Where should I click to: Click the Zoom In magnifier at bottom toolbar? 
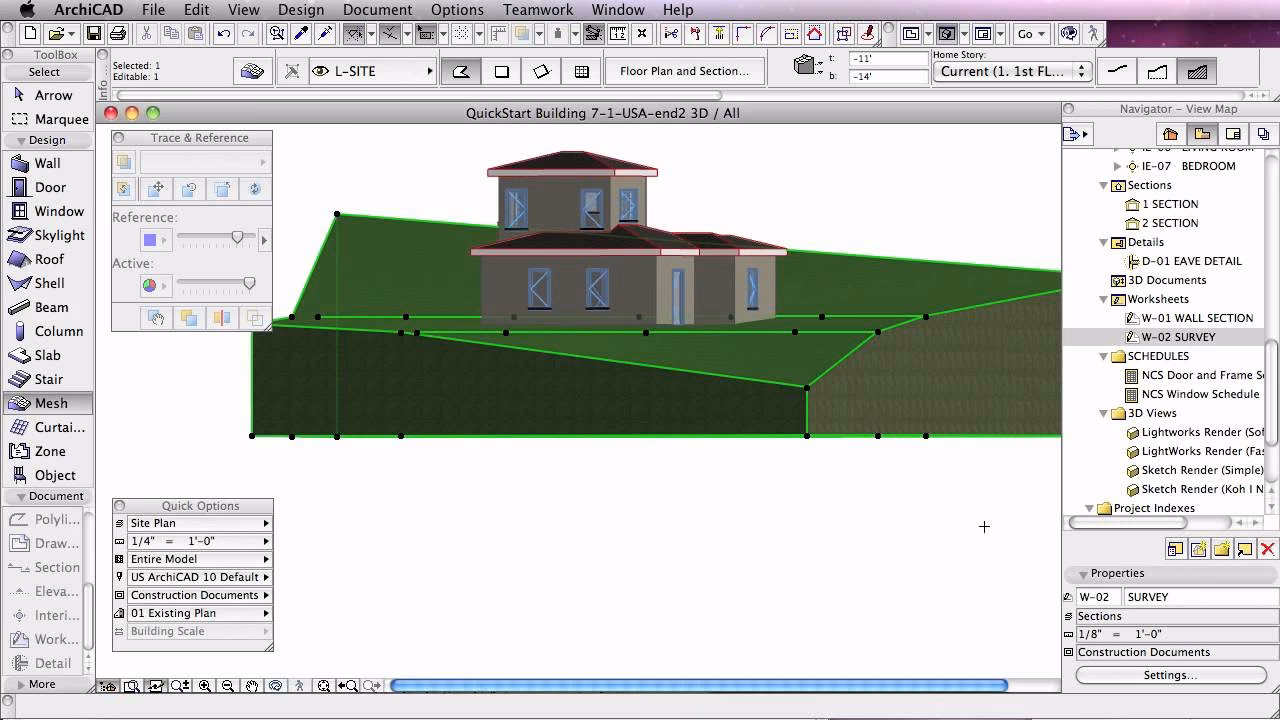[x=205, y=686]
